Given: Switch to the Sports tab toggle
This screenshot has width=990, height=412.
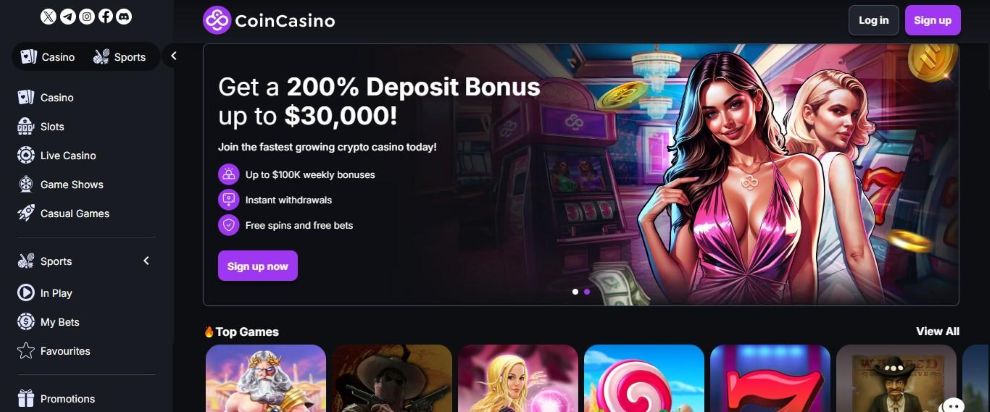Looking at the screenshot, I should coord(120,57).
